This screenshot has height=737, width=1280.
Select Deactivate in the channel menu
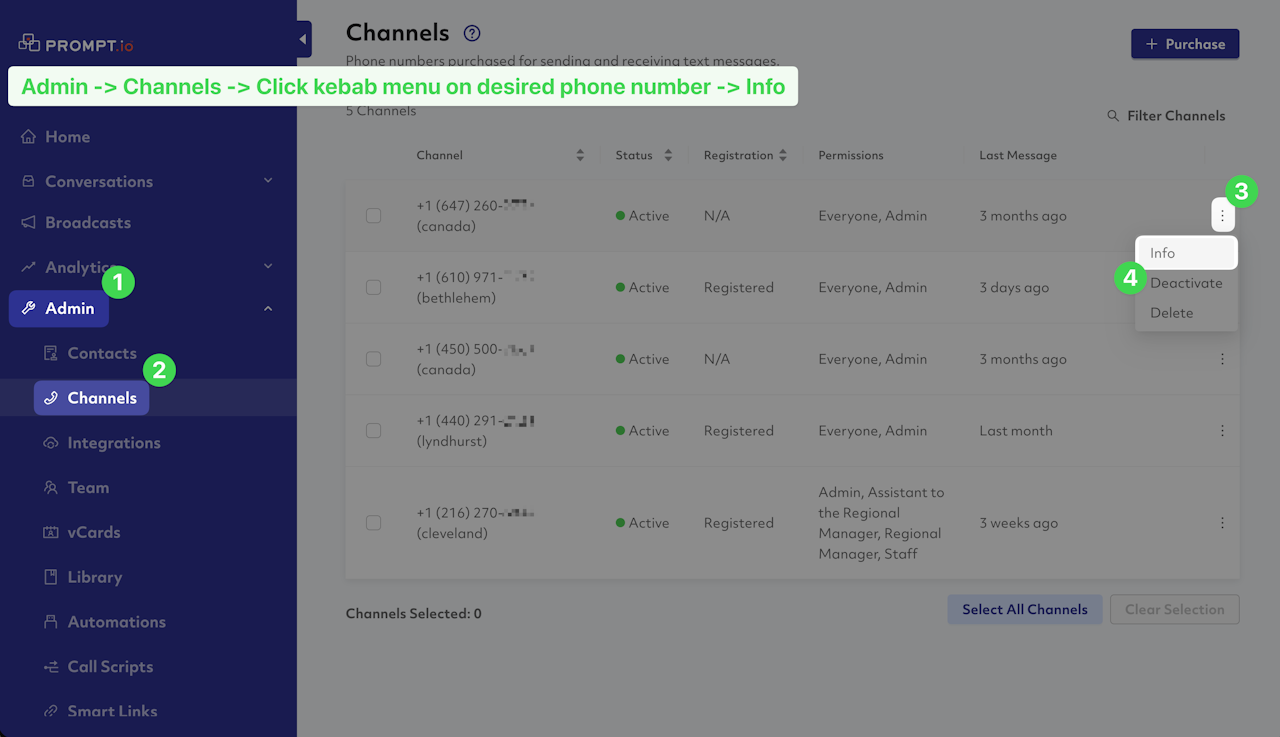pos(1186,283)
